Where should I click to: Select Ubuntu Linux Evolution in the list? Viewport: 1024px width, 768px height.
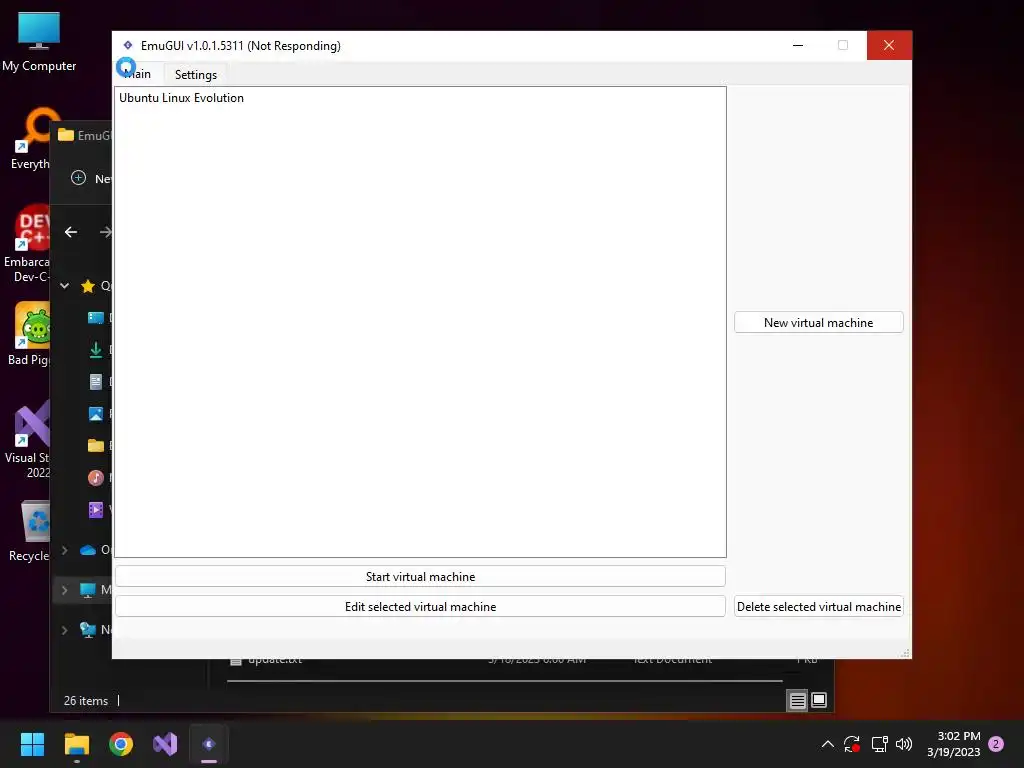(x=181, y=98)
